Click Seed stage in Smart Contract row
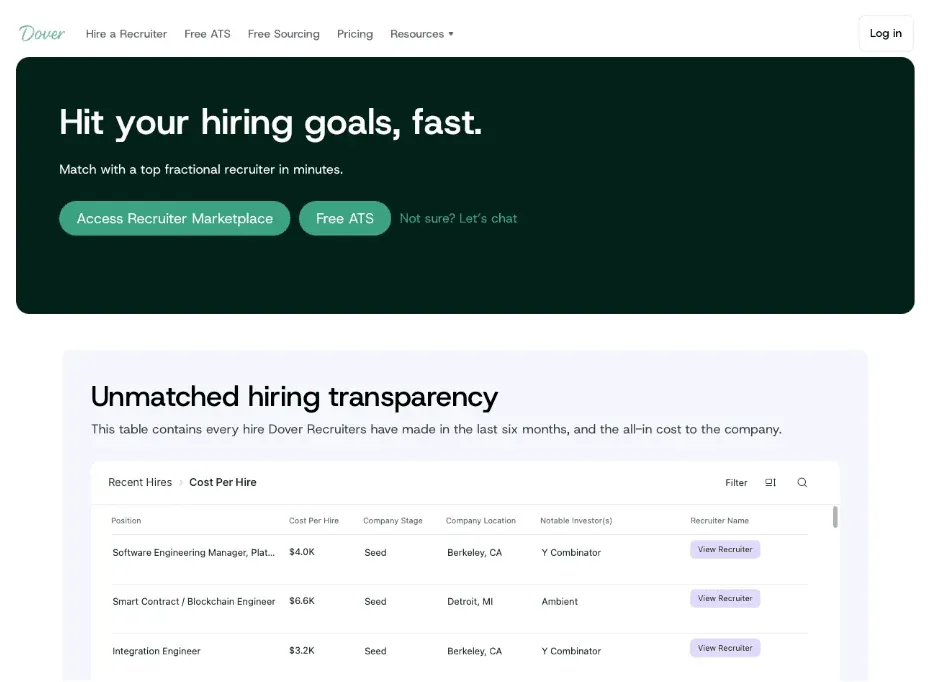Image resolution: width=936 pixels, height=682 pixels. point(375,601)
